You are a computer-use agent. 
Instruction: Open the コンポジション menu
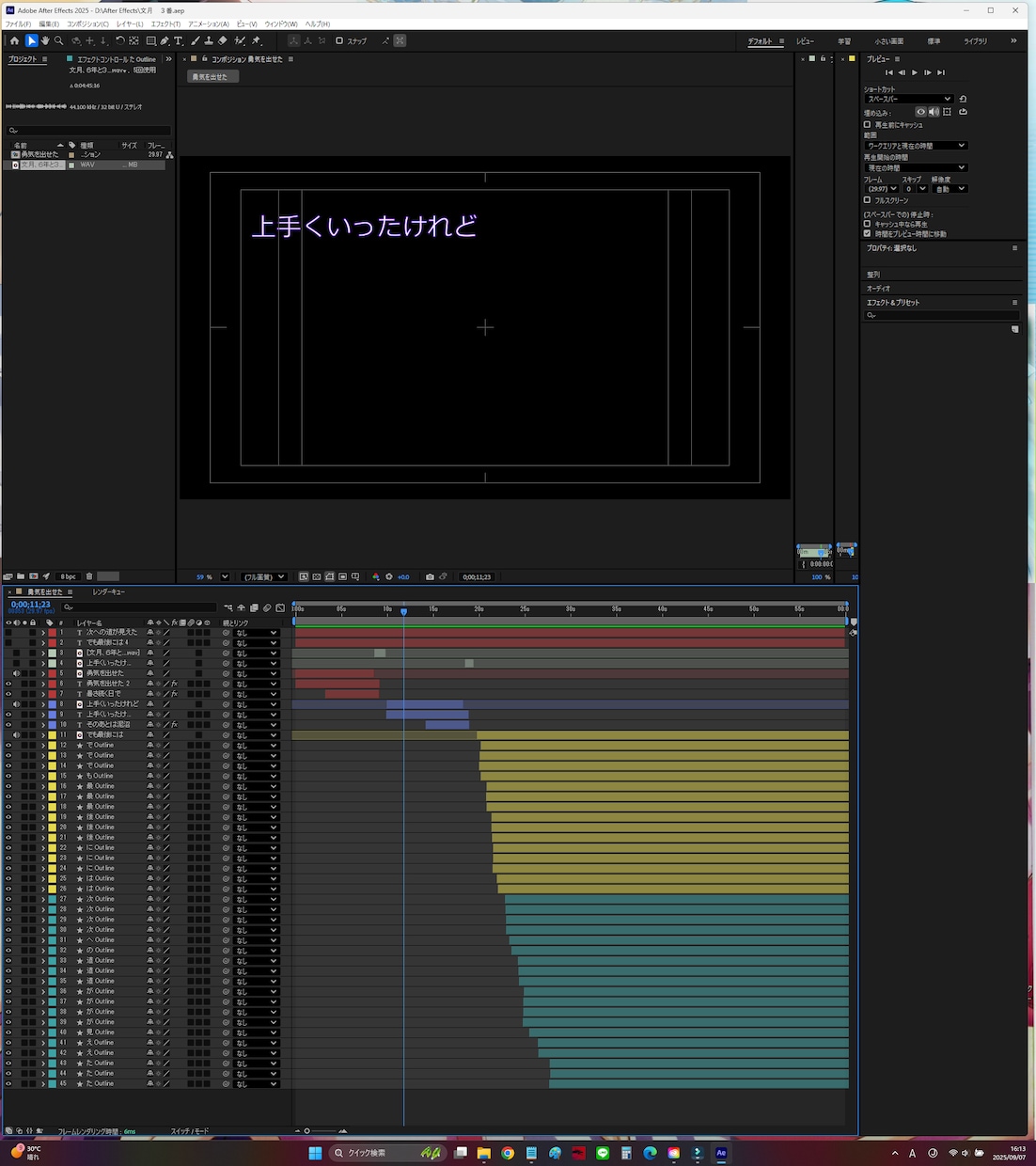(x=87, y=24)
